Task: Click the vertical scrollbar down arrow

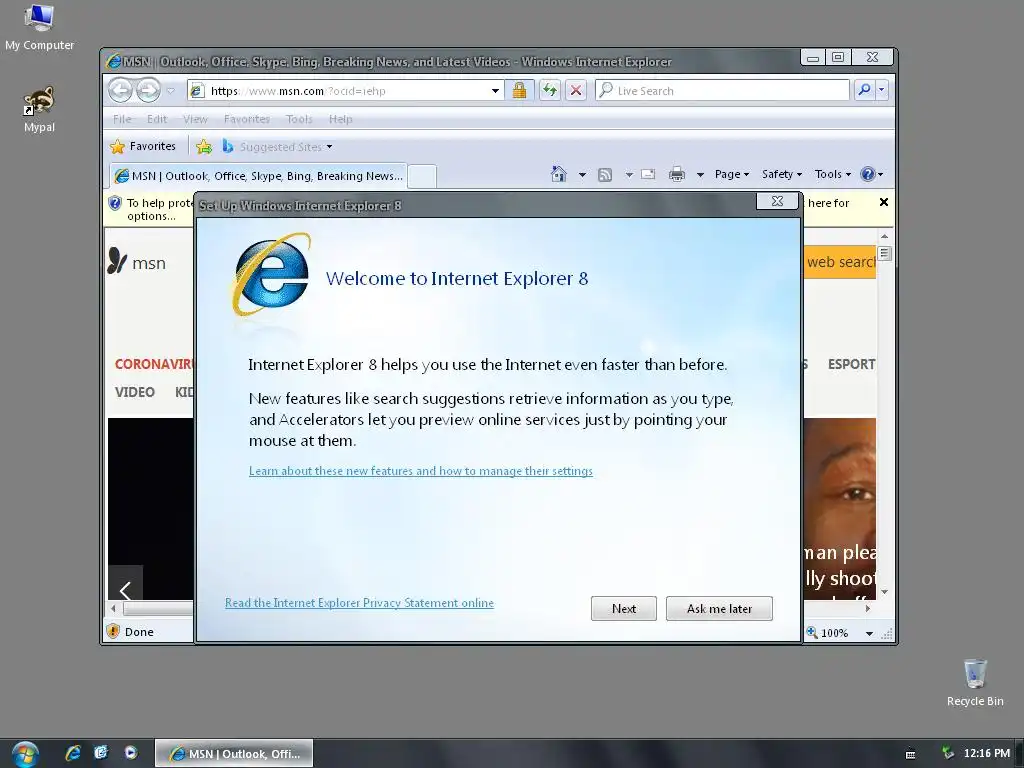Action: (884, 592)
